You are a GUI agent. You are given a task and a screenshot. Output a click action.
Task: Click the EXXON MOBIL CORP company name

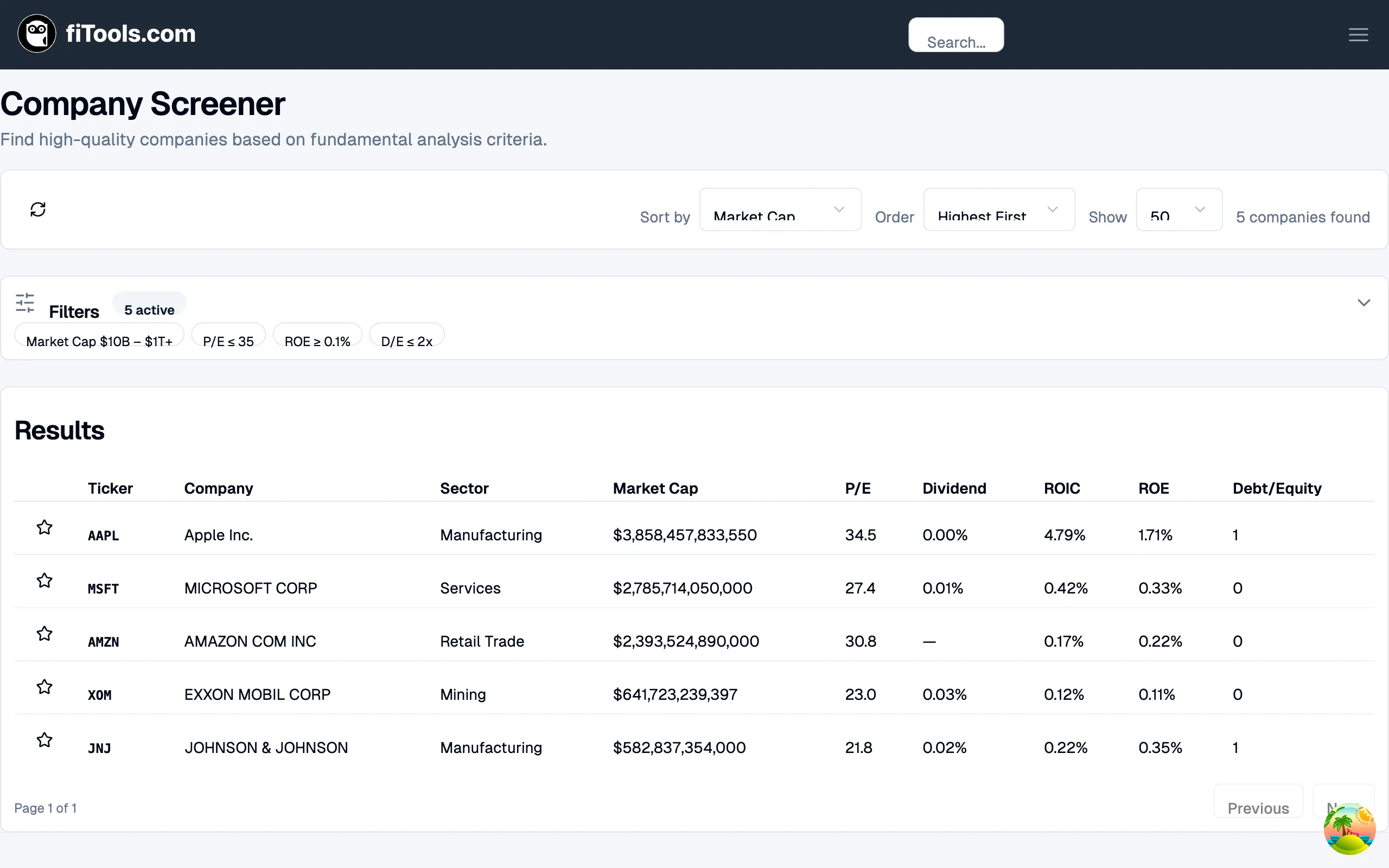pyautogui.click(x=257, y=694)
